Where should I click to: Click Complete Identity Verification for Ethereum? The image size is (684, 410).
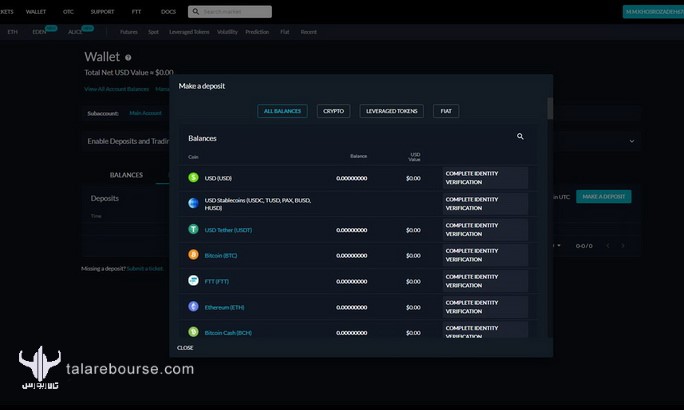point(485,307)
